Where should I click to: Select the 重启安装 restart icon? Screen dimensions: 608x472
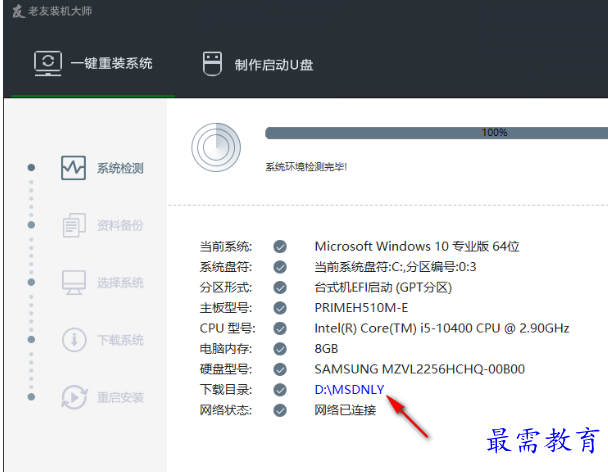tap(74, 397)
